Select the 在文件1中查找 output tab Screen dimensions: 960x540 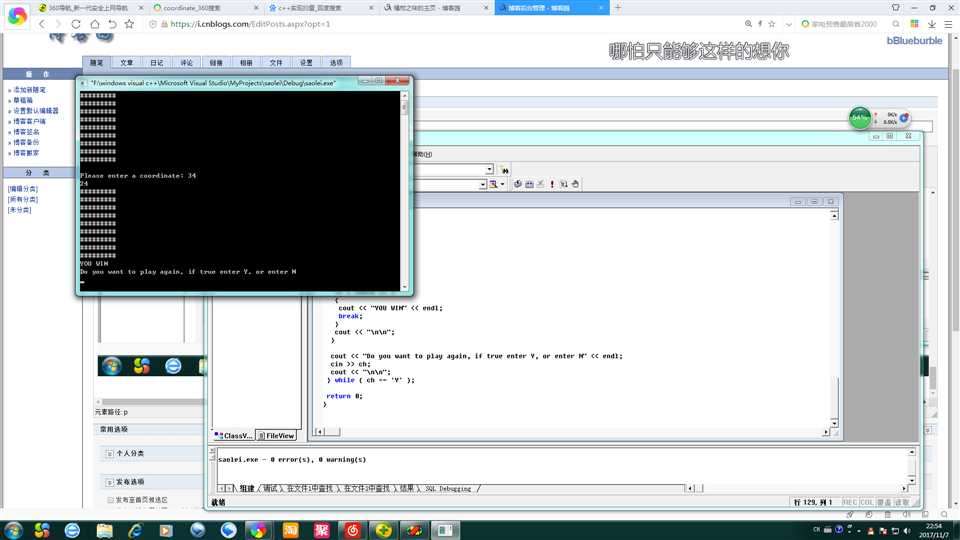pos(309,489)
